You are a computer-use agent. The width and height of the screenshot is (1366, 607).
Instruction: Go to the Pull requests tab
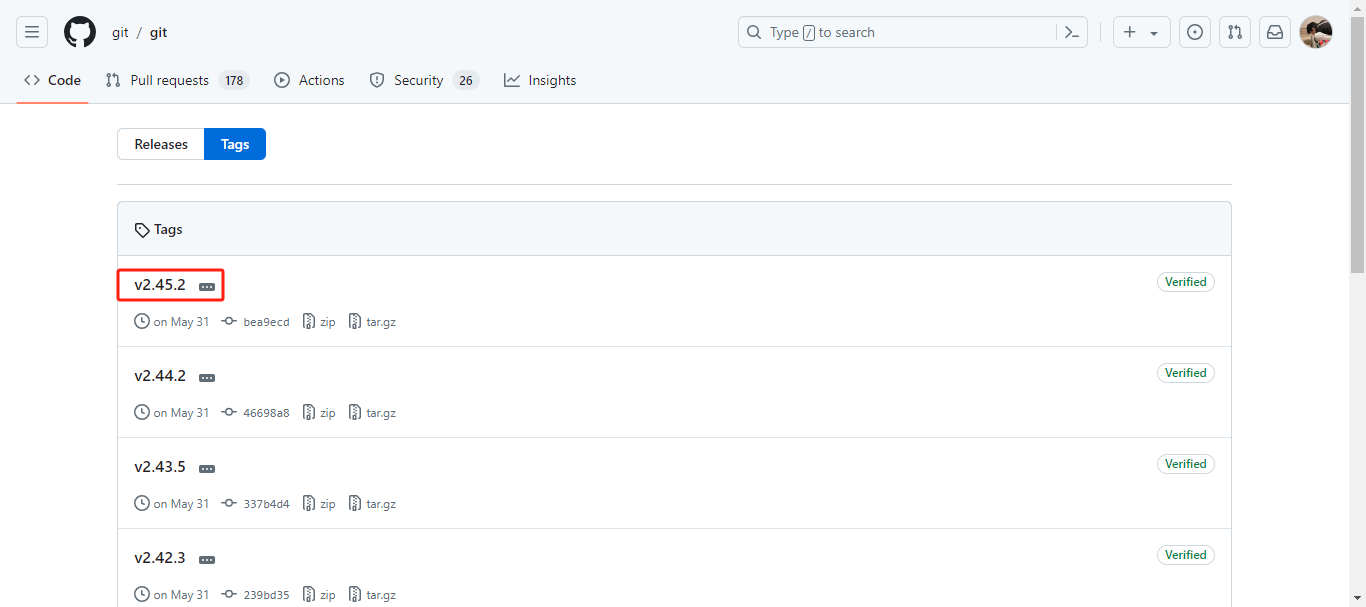[x=169, y=80]
